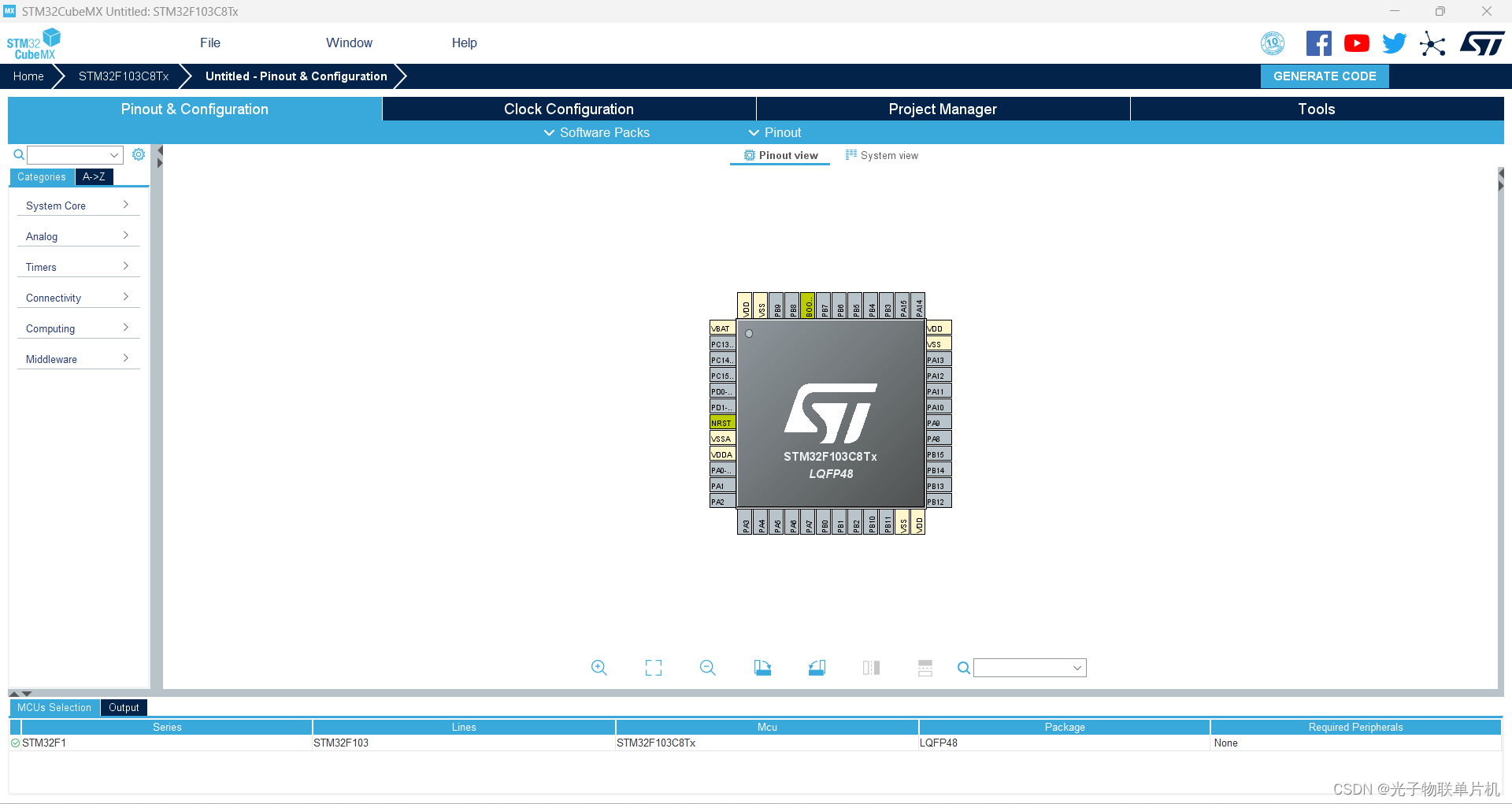Select the MCUs Selection tab
This screenshot has width=1512, height=804.
pos(54,707)
